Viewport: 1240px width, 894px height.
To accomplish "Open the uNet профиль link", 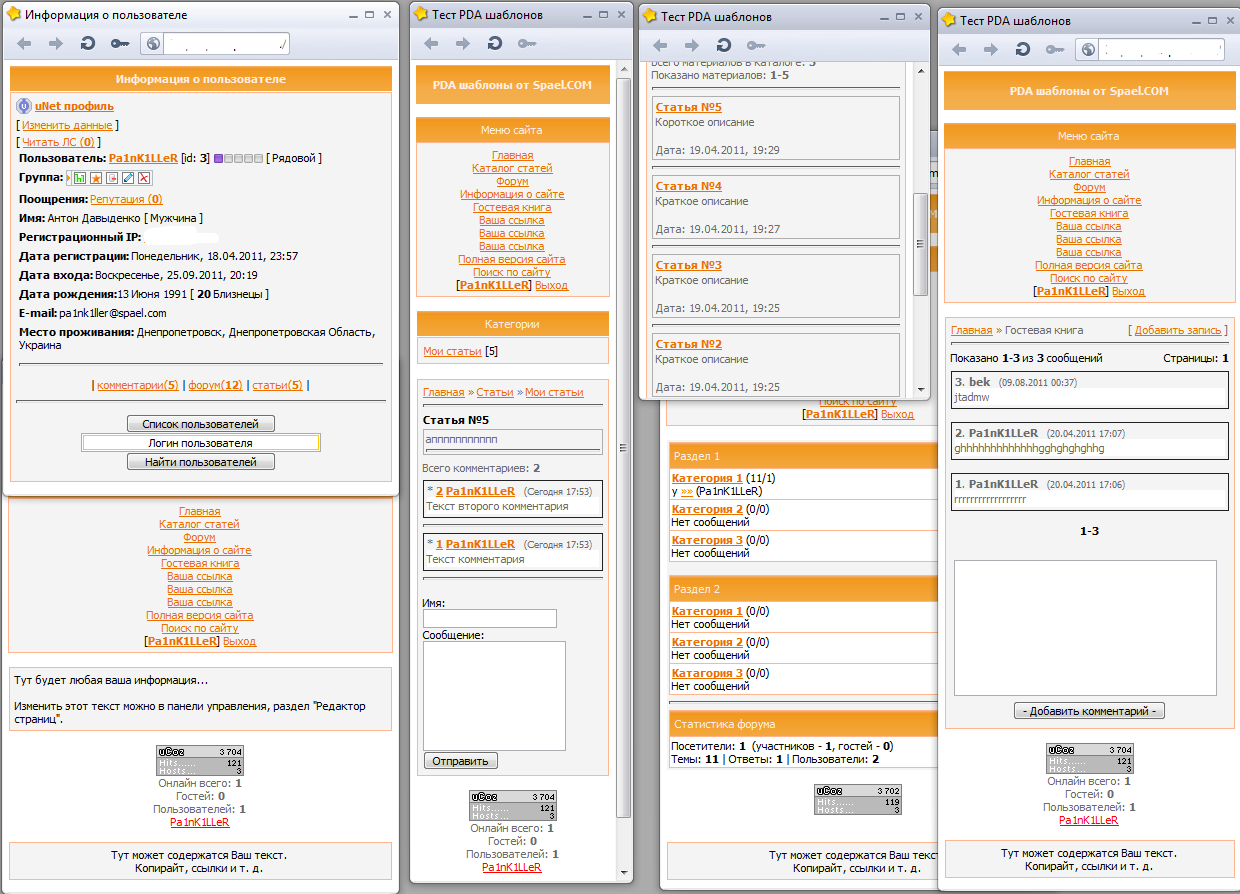I will coord(74,106).
